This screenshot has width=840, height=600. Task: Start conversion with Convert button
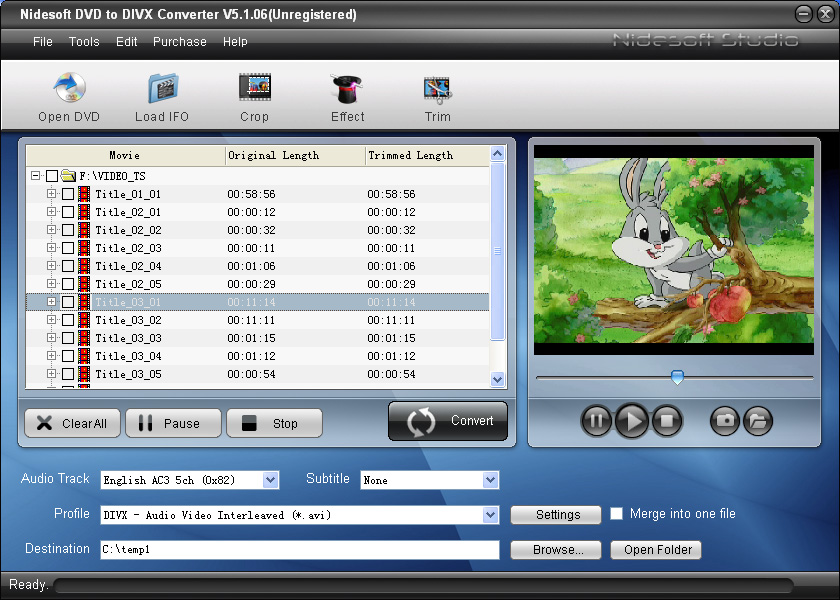tap(448, 421)
